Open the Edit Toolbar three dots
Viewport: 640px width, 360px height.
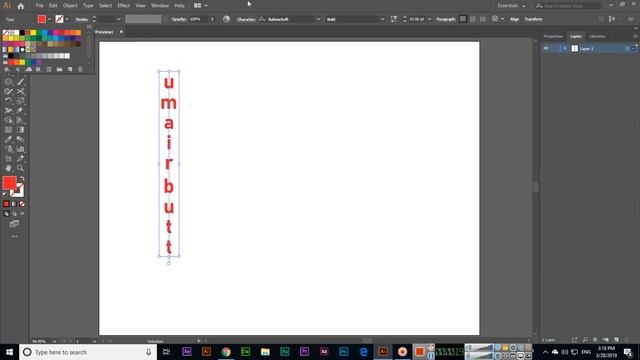click(14, 236)
